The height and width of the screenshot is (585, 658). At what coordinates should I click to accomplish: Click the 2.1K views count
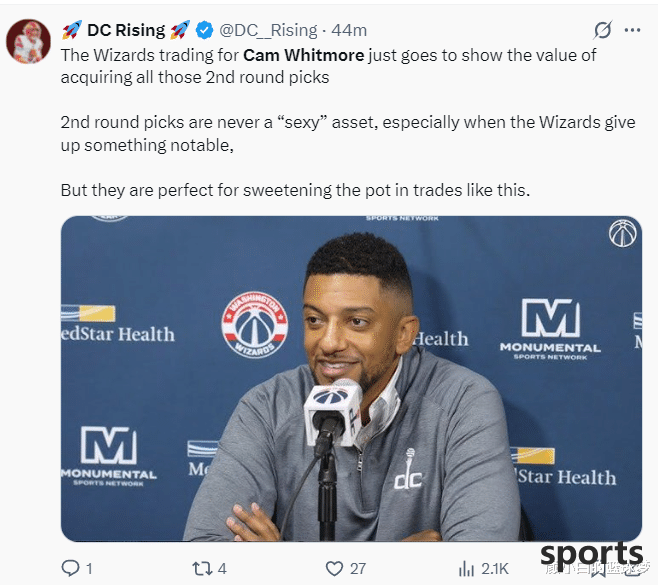click(495, 569)
